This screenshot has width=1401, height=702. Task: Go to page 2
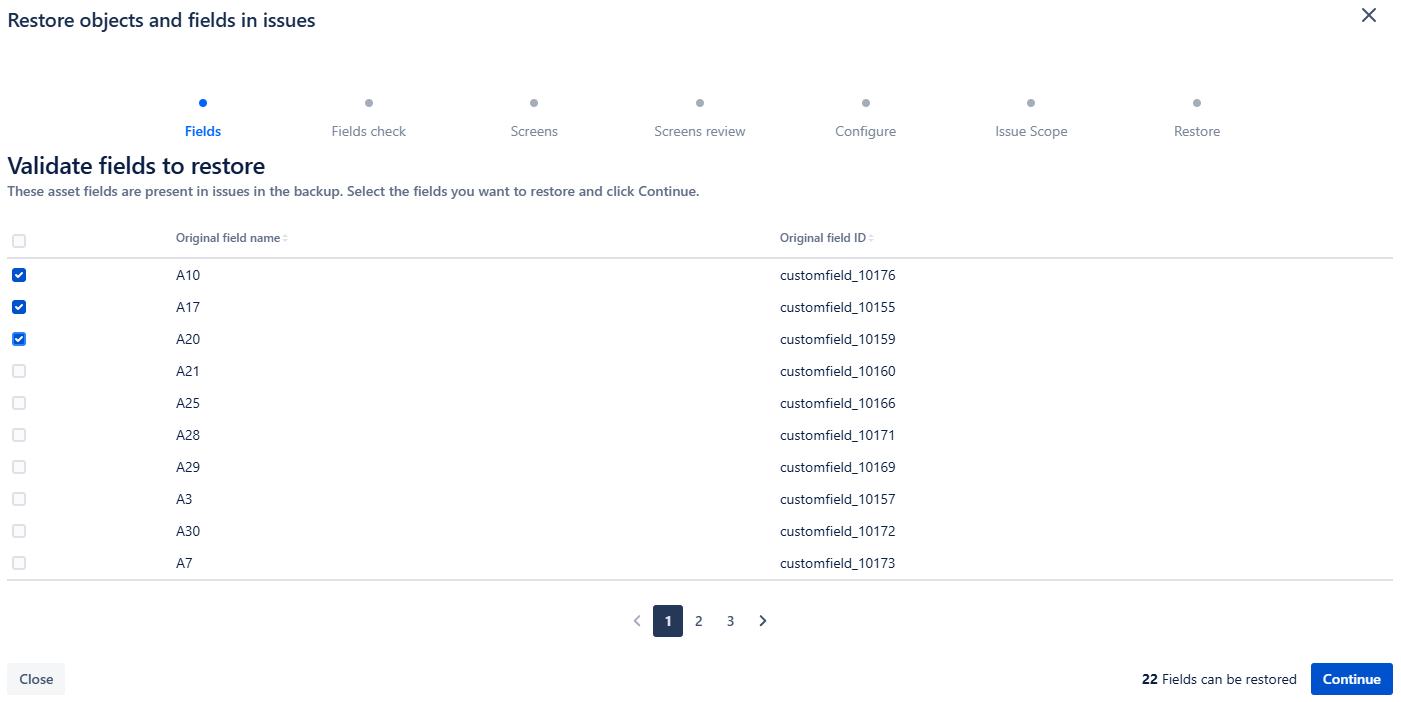pos(699,621)
